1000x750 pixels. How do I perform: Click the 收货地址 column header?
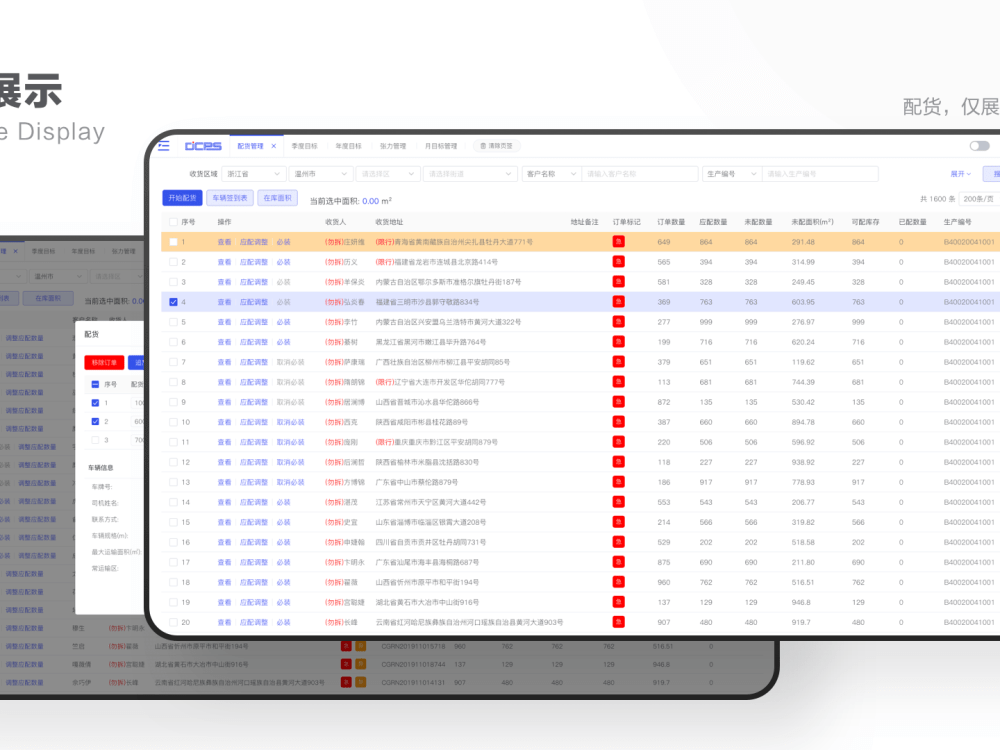(x=389, y=222)
